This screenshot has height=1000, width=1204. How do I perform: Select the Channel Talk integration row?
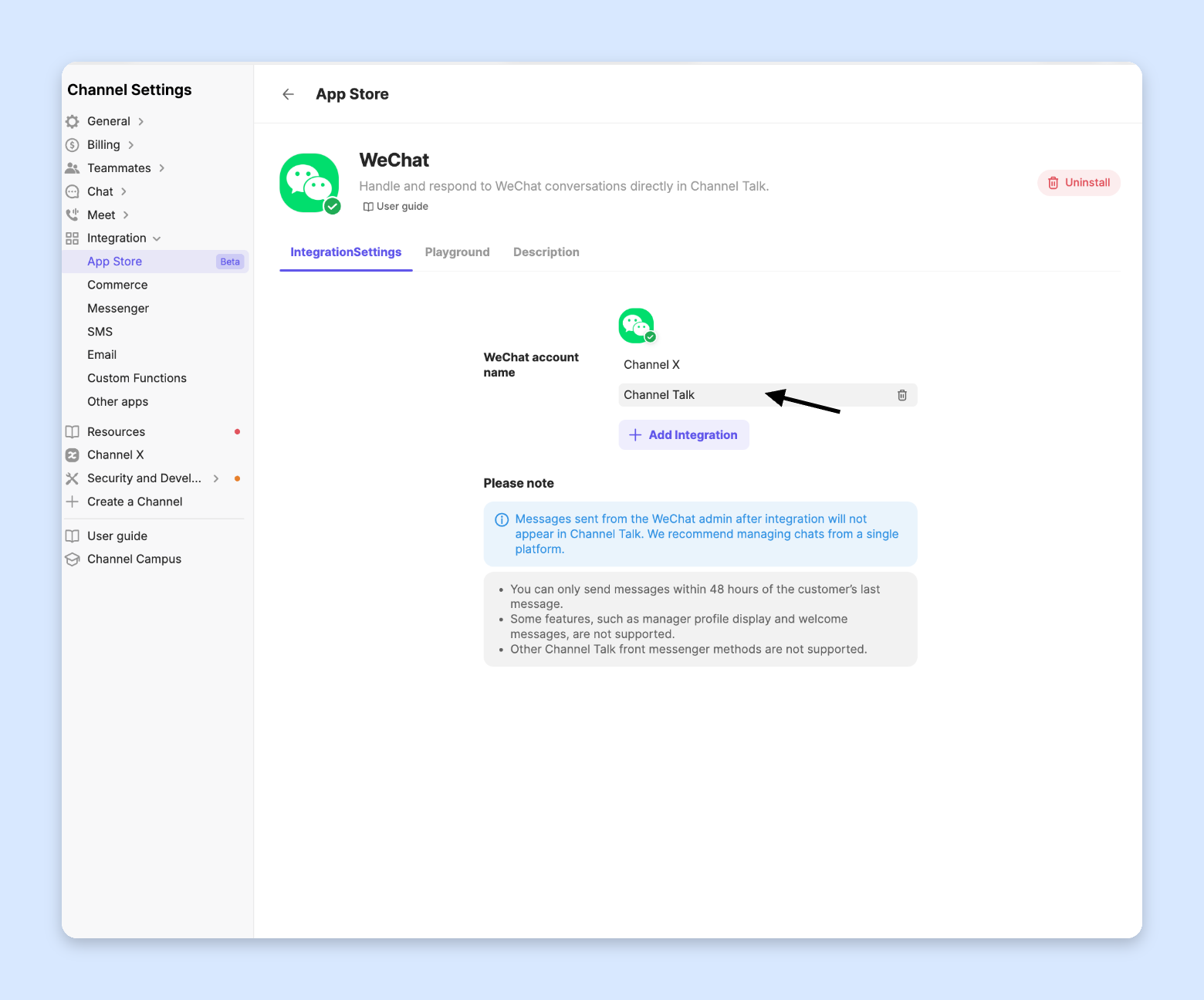[768, 395]
